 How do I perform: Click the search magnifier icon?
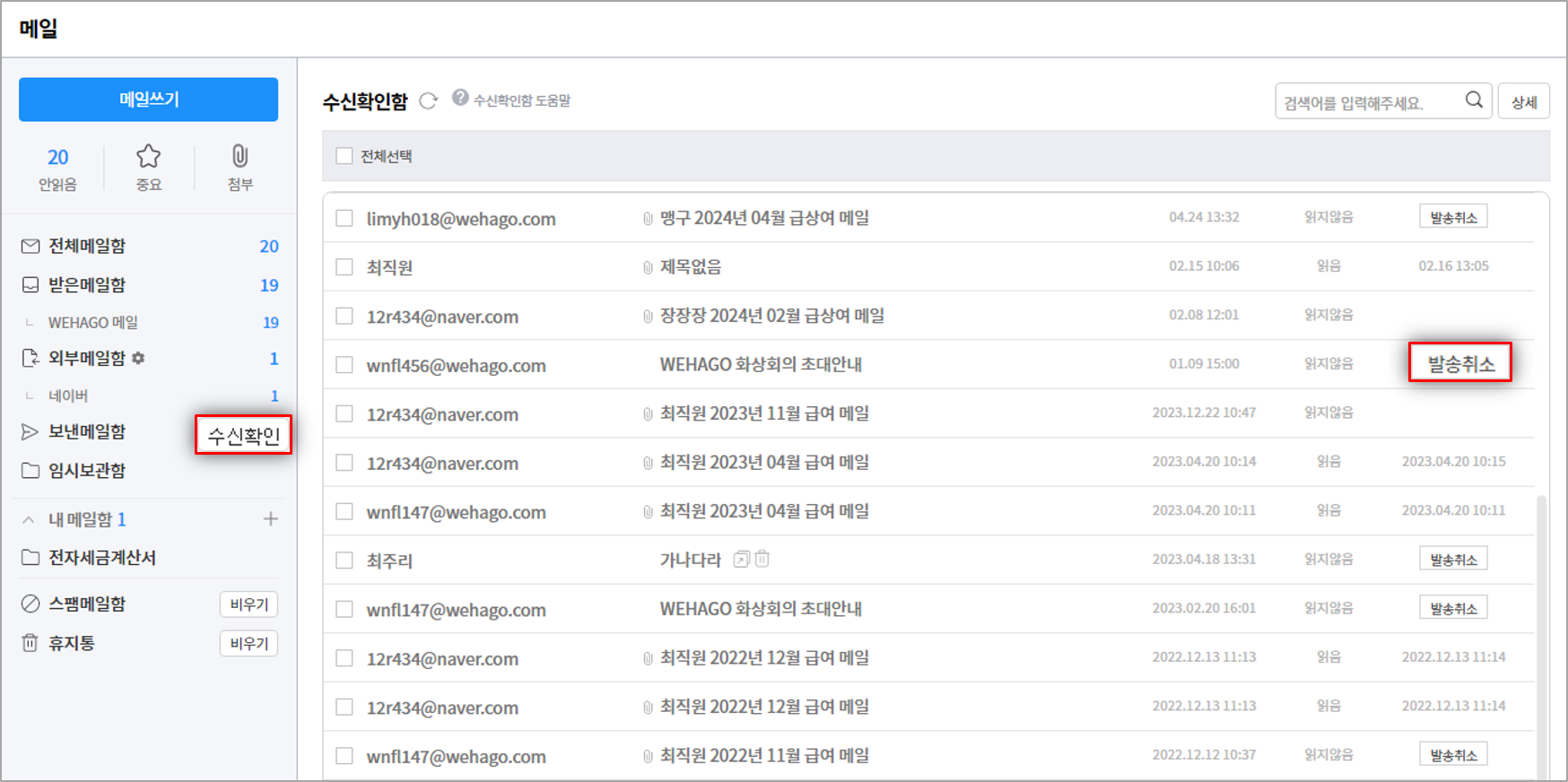pyautogui.click(x=1474, y=100)
